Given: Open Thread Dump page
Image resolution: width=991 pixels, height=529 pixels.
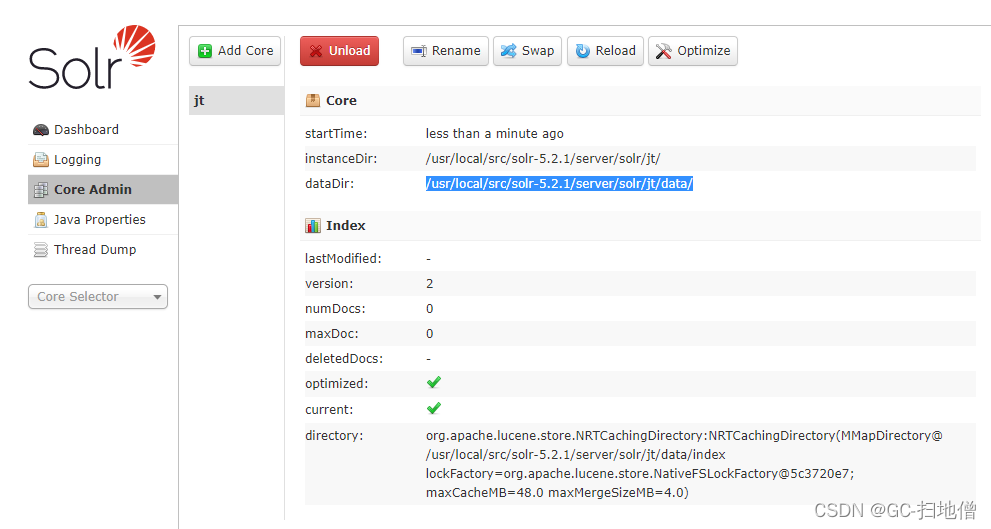Looking at the screenshot, I should click(103, 250).
